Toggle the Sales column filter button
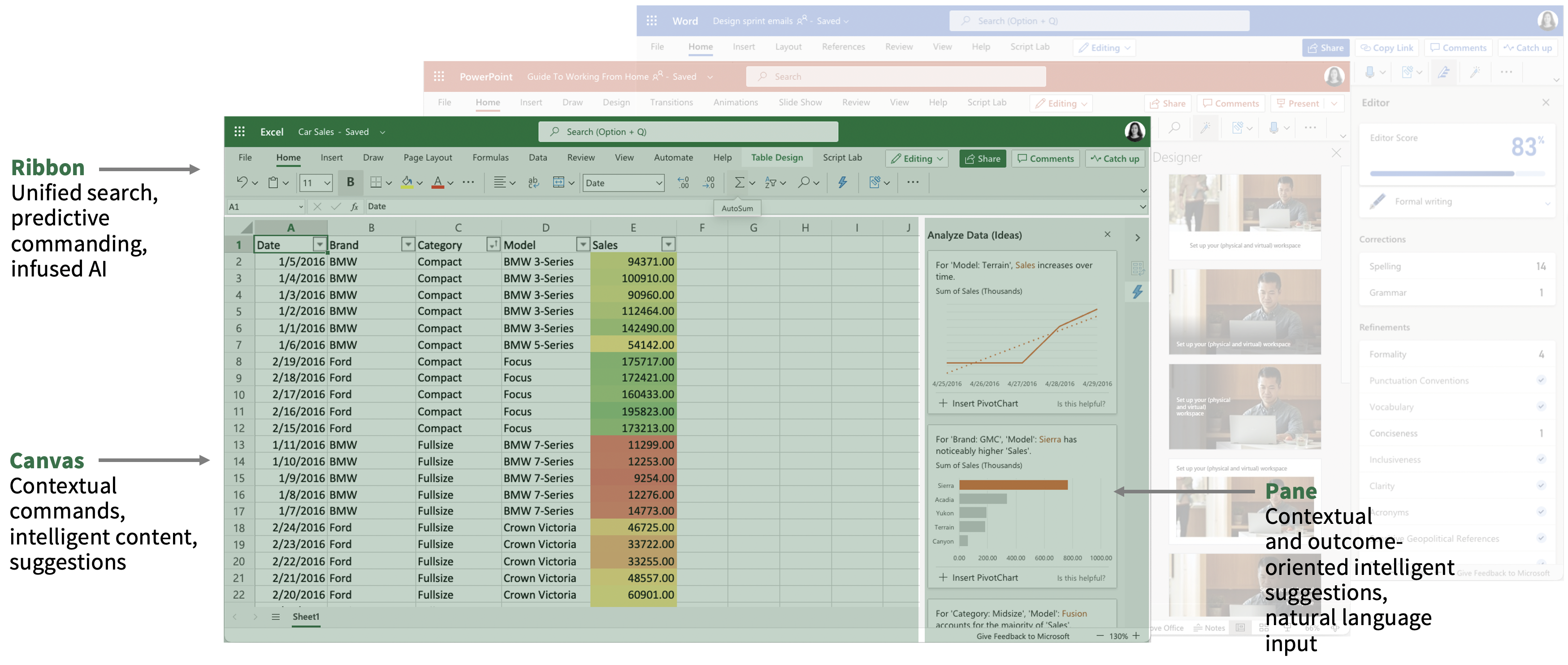 (x=668, y=245)
